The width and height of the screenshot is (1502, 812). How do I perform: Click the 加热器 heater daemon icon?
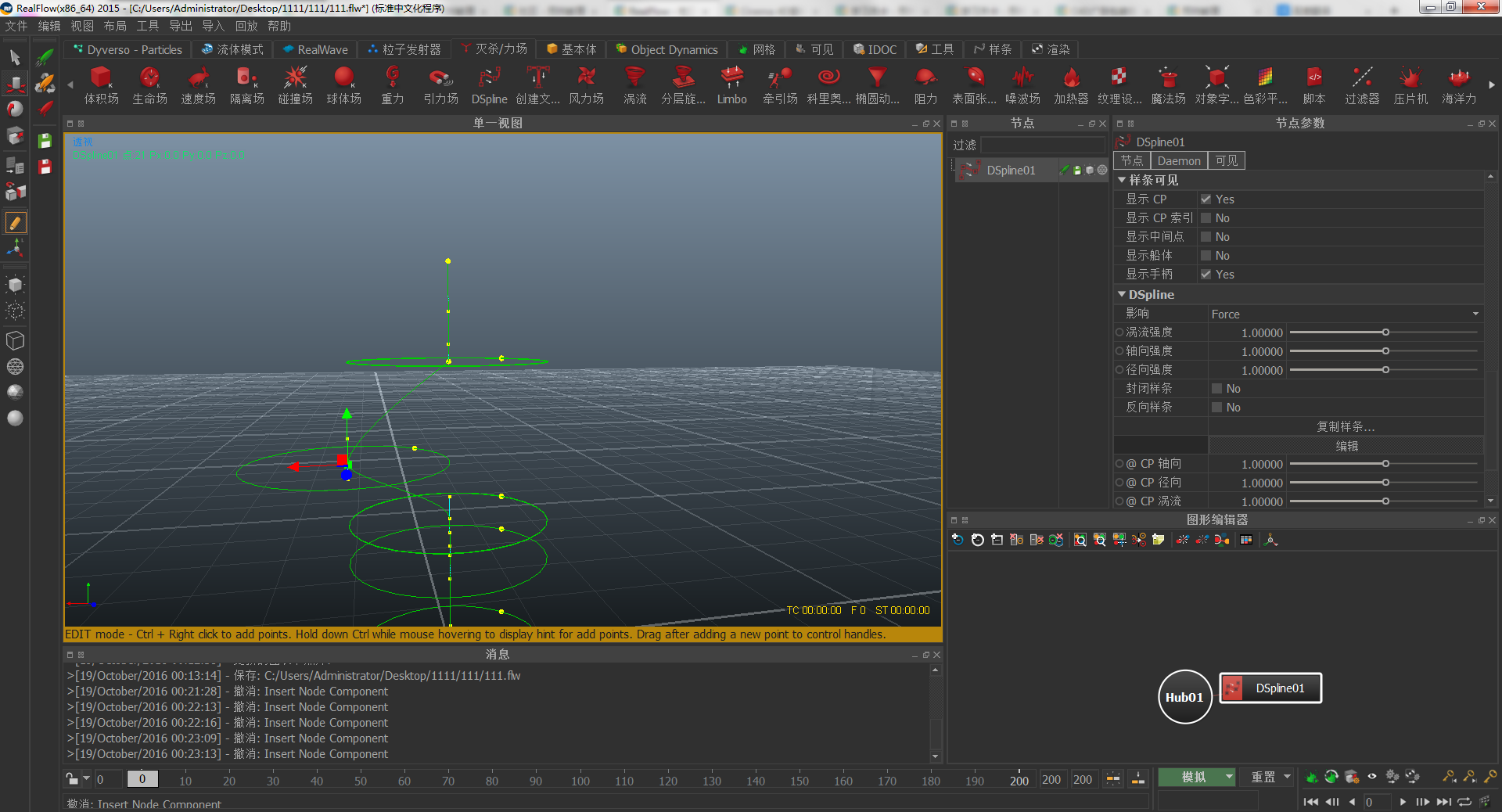[1071, 78]
